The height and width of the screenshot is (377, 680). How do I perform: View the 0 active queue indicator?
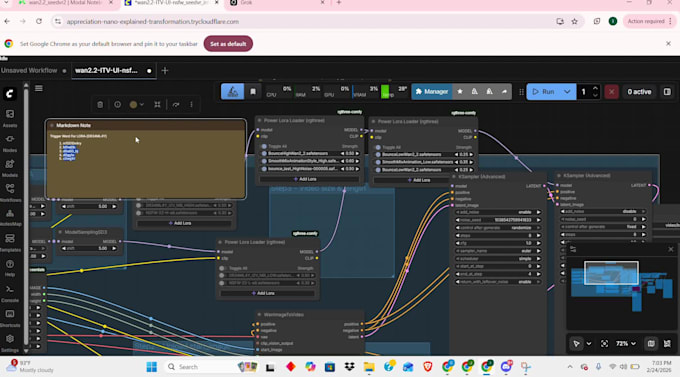tap(639, 92)
